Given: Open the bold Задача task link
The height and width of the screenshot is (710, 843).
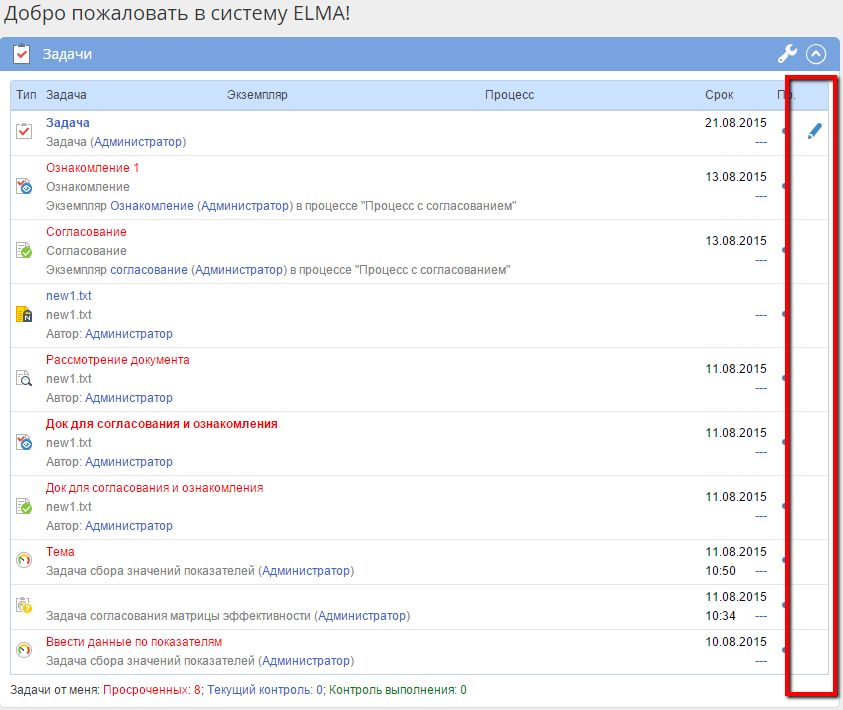Looking at the screenshot, I should pos(68,123).
